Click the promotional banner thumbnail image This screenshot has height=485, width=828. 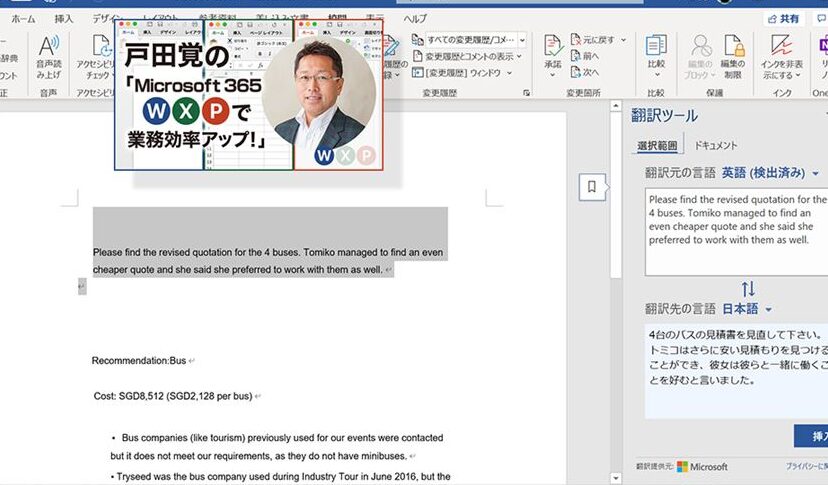[249, 95]
